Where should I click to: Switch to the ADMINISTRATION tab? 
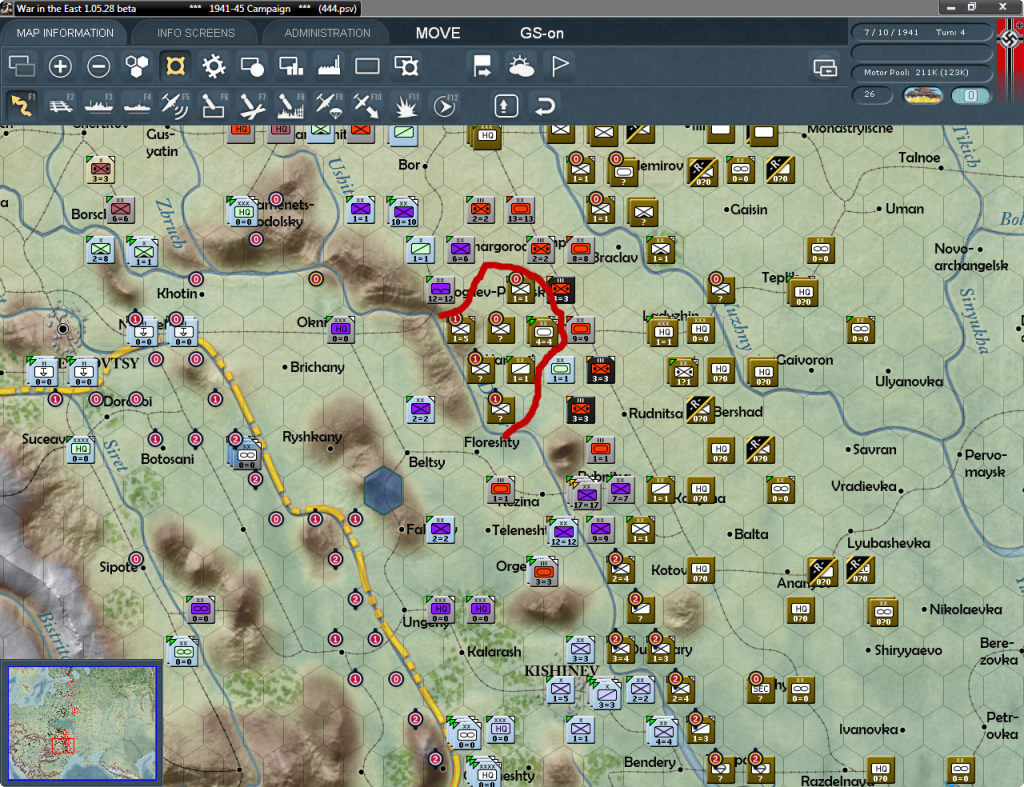327,33
